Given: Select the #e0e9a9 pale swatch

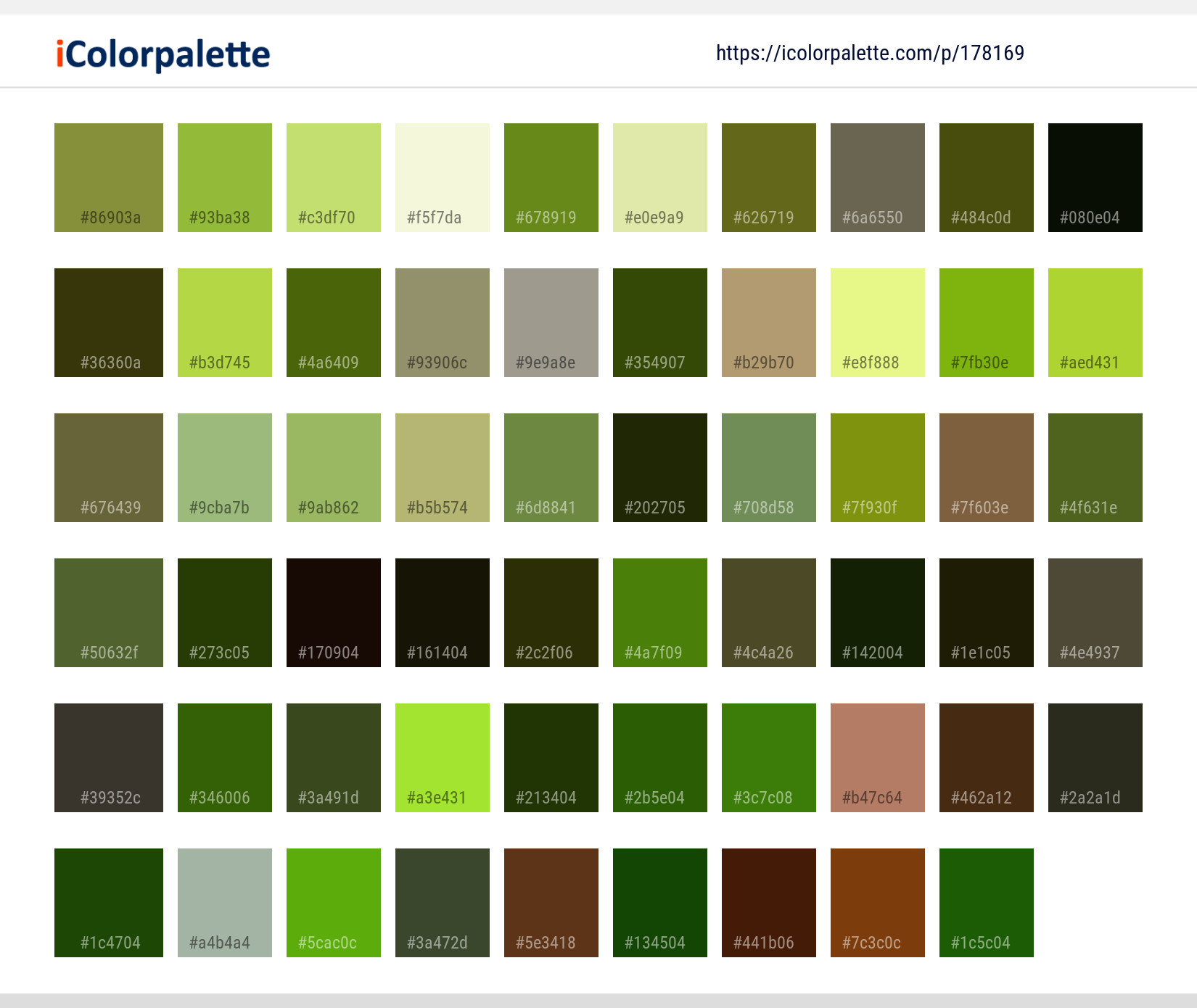Looking at the screenshot, I should tap(660, 178).
